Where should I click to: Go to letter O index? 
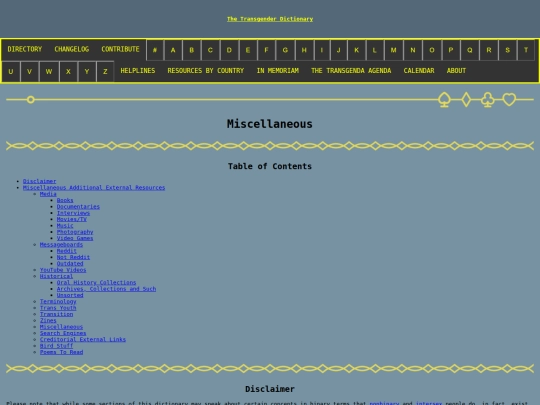click(x=432, y=50)
